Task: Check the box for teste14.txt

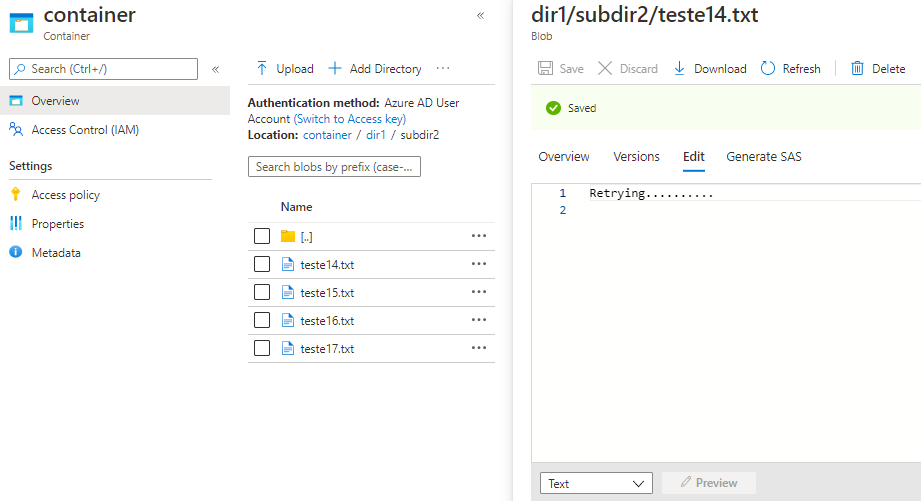Action: click(x=262, y=264)
